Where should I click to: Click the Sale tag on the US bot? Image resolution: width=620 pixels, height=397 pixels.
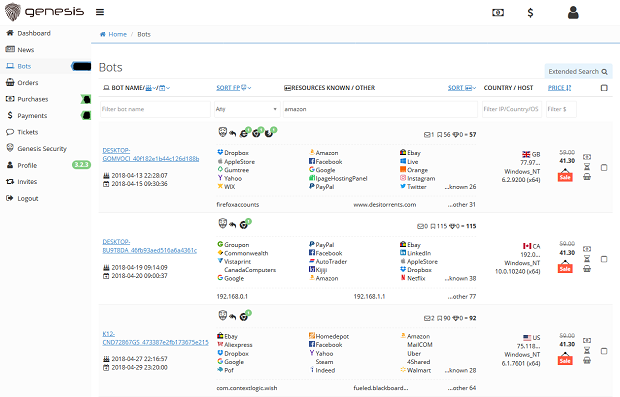[565, 359]
